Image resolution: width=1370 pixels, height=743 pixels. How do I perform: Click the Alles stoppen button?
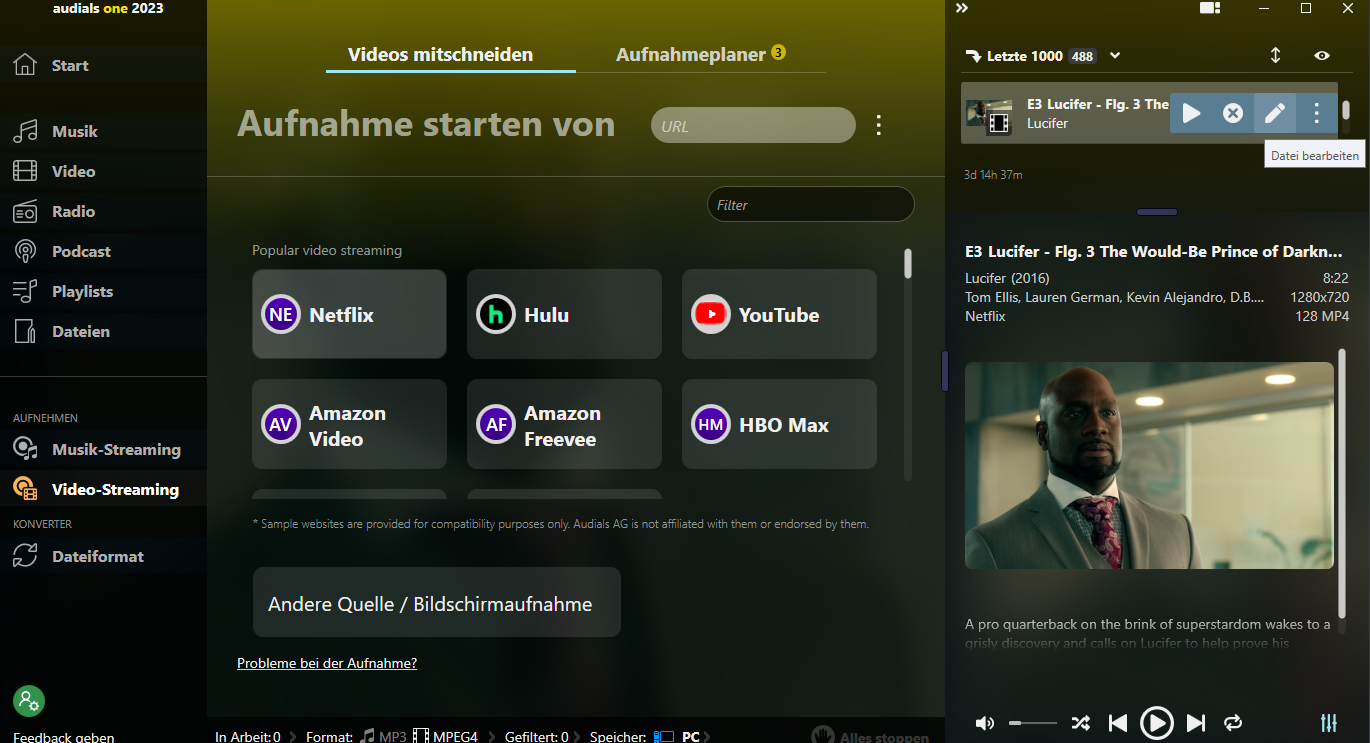[869, 737]
